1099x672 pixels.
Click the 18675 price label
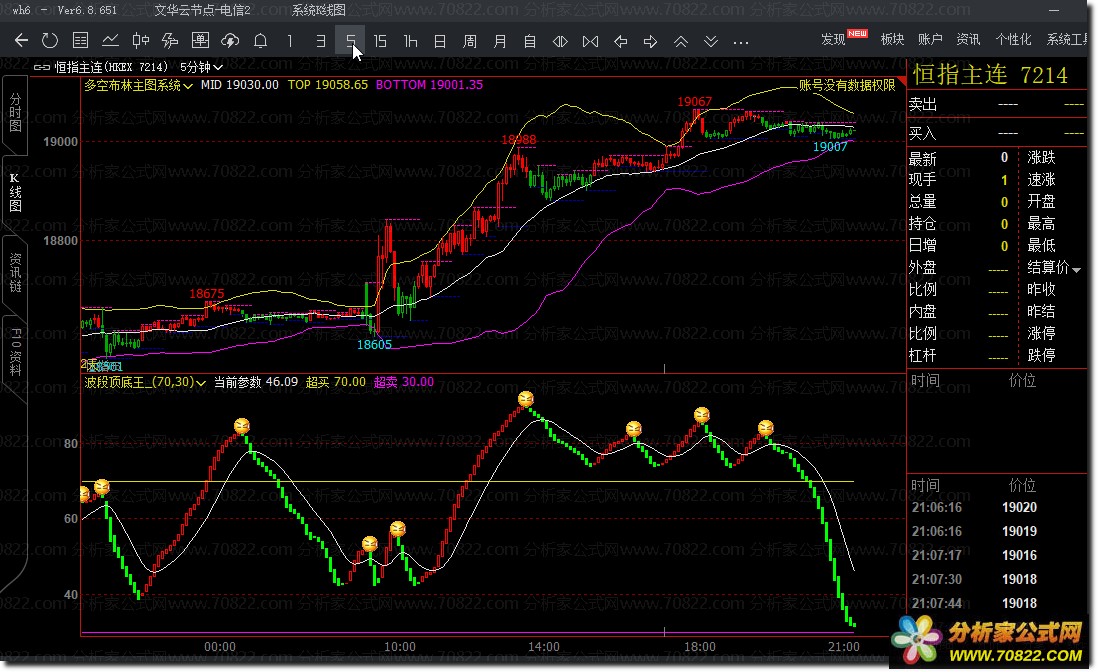(207, 294)
